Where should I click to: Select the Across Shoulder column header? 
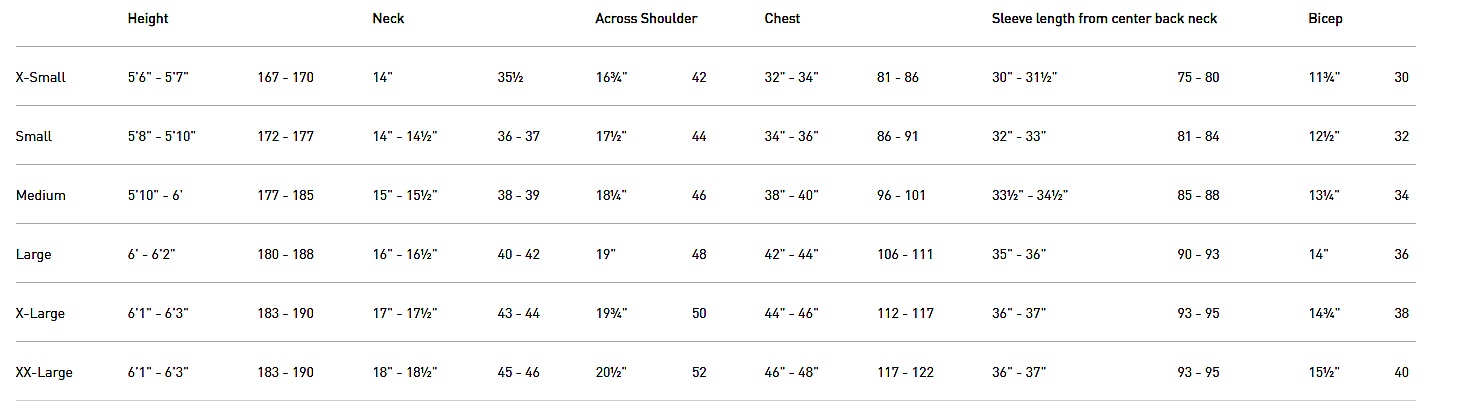[646, 19]
